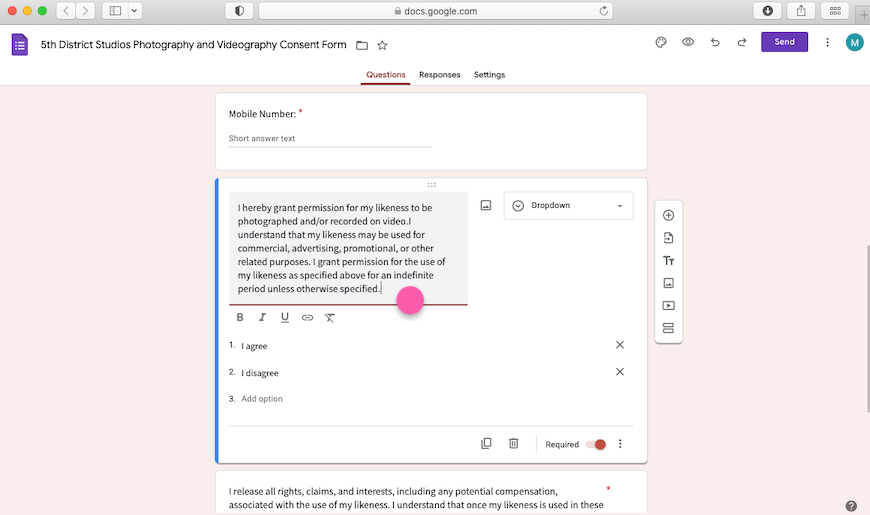Click the Bold formatting icon

[x=240, y=317]
